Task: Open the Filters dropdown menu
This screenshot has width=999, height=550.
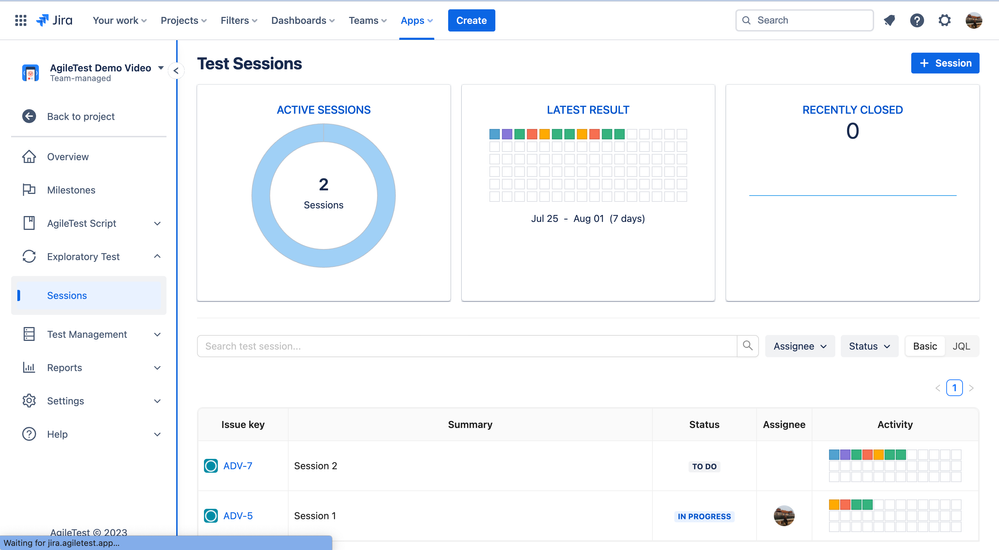Action: tap(239, 20)
